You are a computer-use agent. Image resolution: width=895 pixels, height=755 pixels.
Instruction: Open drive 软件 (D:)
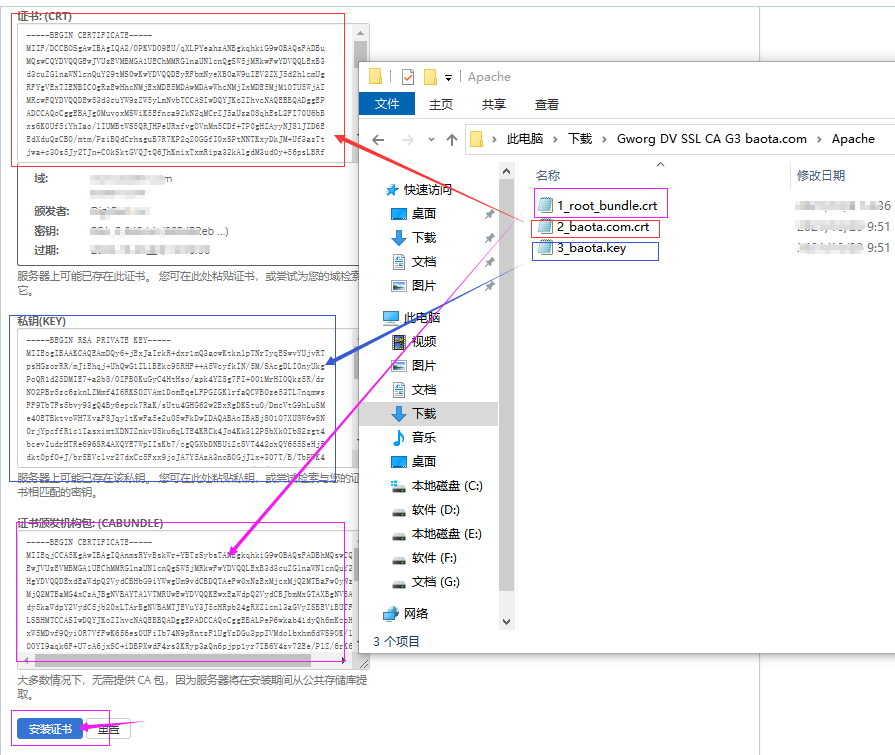(436, 510)
